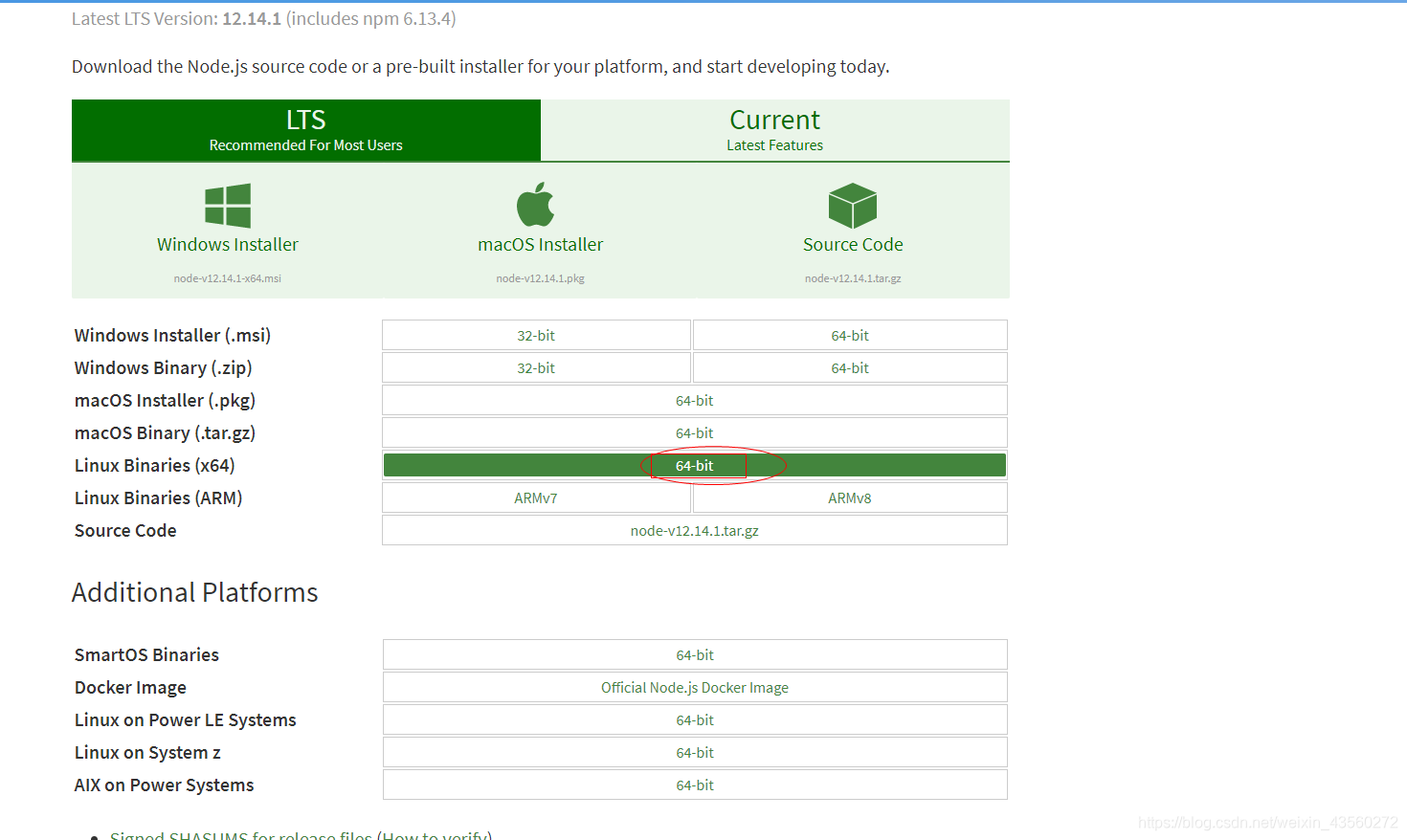The width and height of the screenshot is (1407, 840).
Task: Download node-v12.14.1.tar.gz in Source Code row
Action: point(695,531)
